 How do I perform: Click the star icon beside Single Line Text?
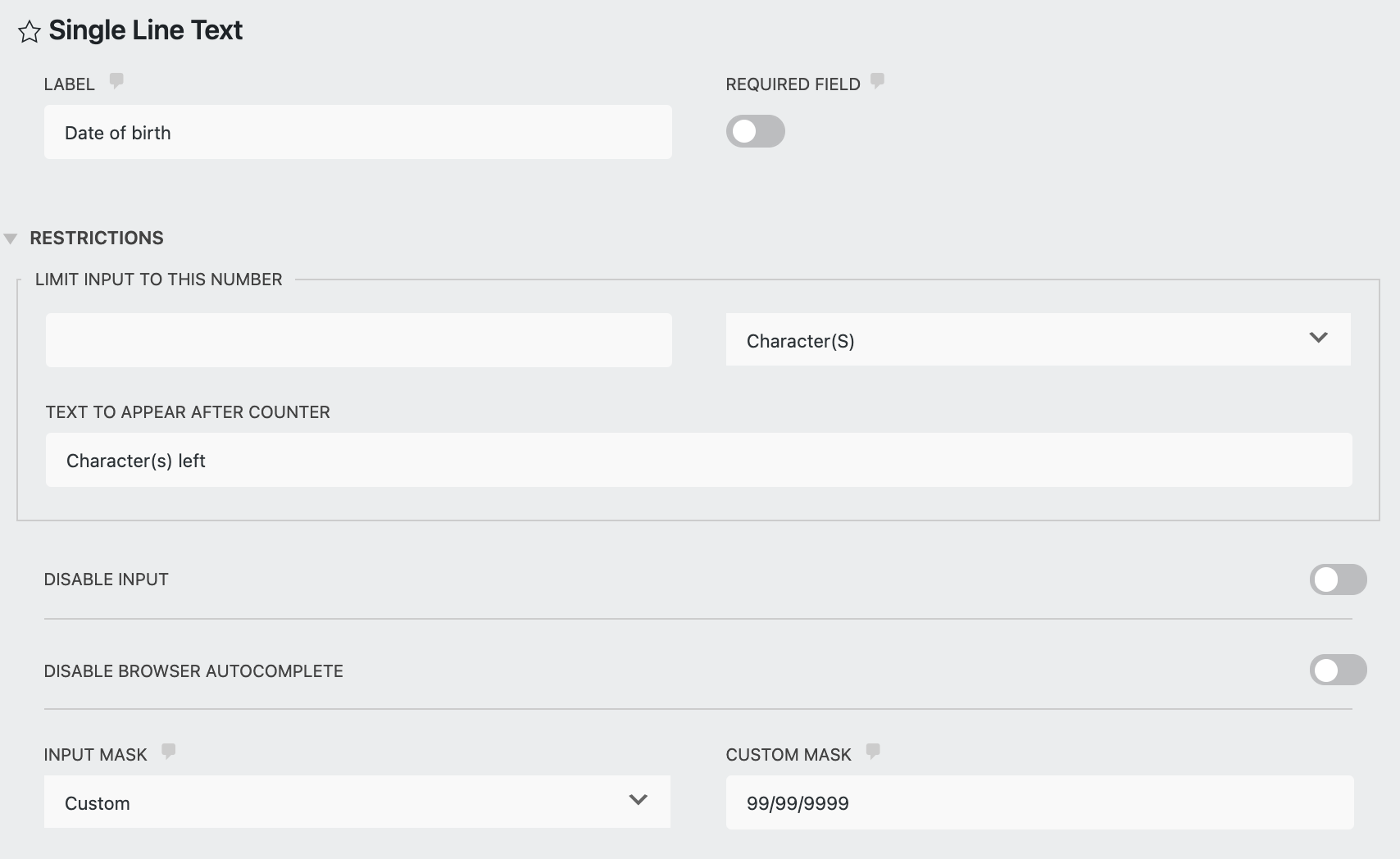pyautogui.click(x=29, y=32)
